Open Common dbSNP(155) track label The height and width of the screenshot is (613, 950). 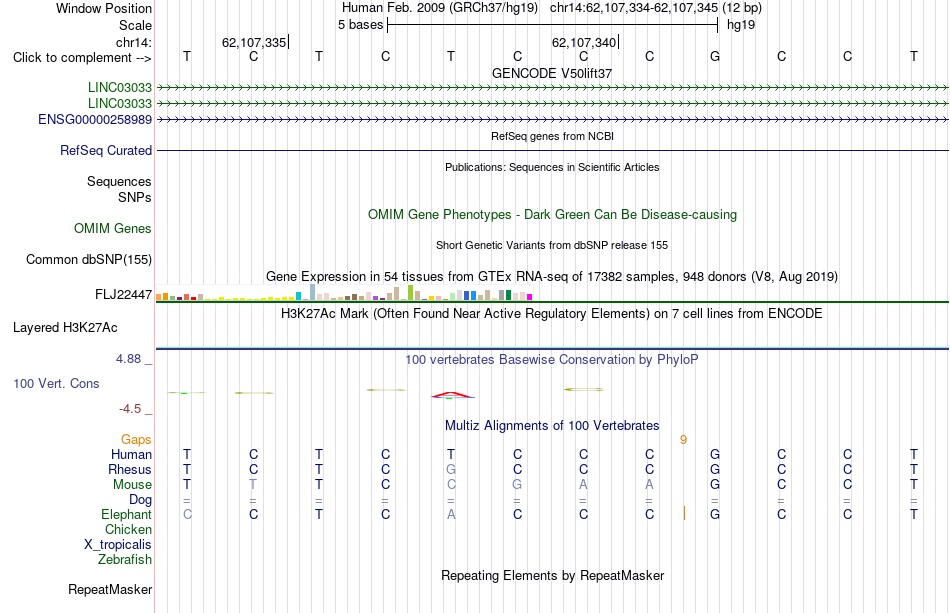[x=89, y=259]
